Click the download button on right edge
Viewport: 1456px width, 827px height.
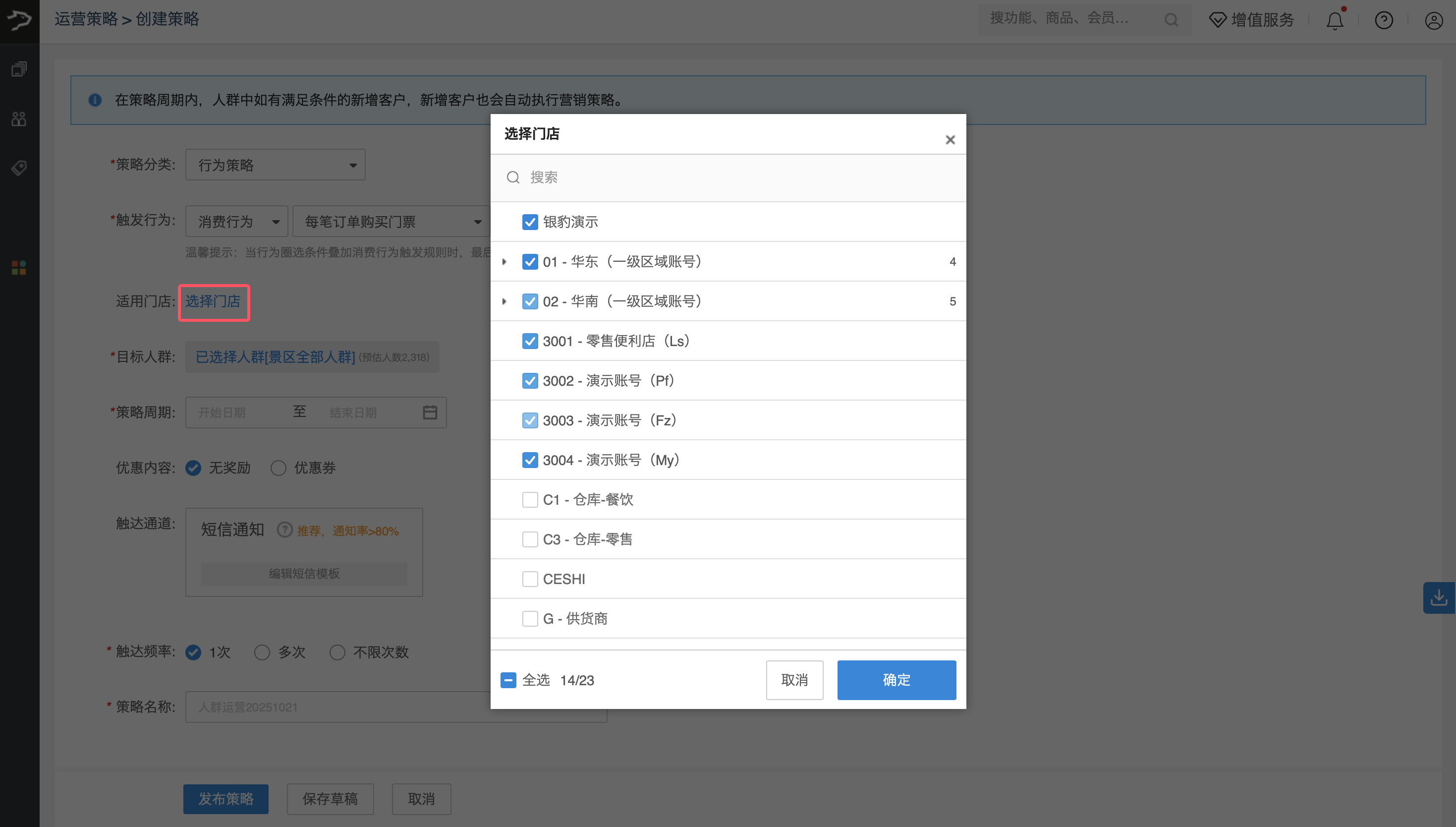pyautogui.click(x=1438, y=597)
